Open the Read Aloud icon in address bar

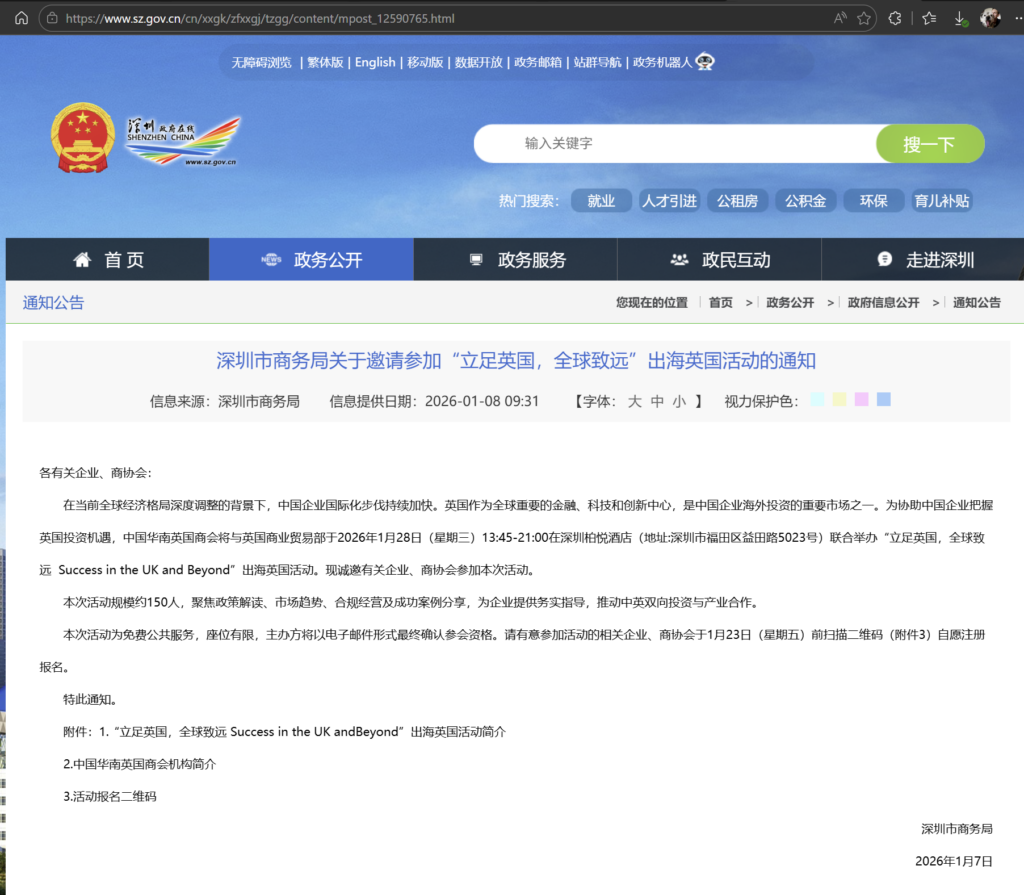[840, 18]
